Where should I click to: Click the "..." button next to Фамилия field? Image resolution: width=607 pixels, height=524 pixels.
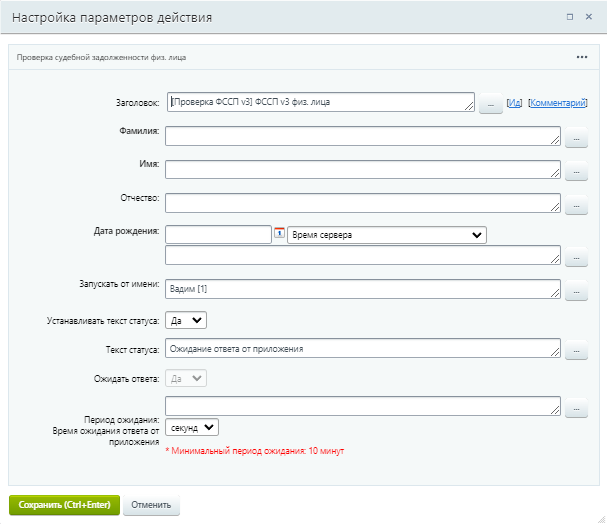click(x=576, y=140)
